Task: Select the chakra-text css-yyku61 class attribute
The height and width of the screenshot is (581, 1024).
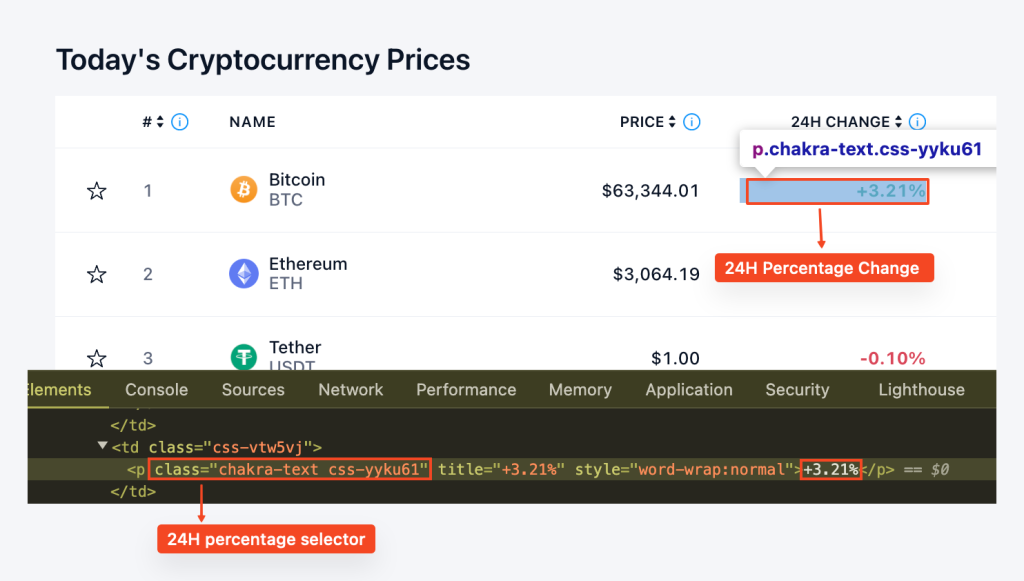Action: (290, 469)
